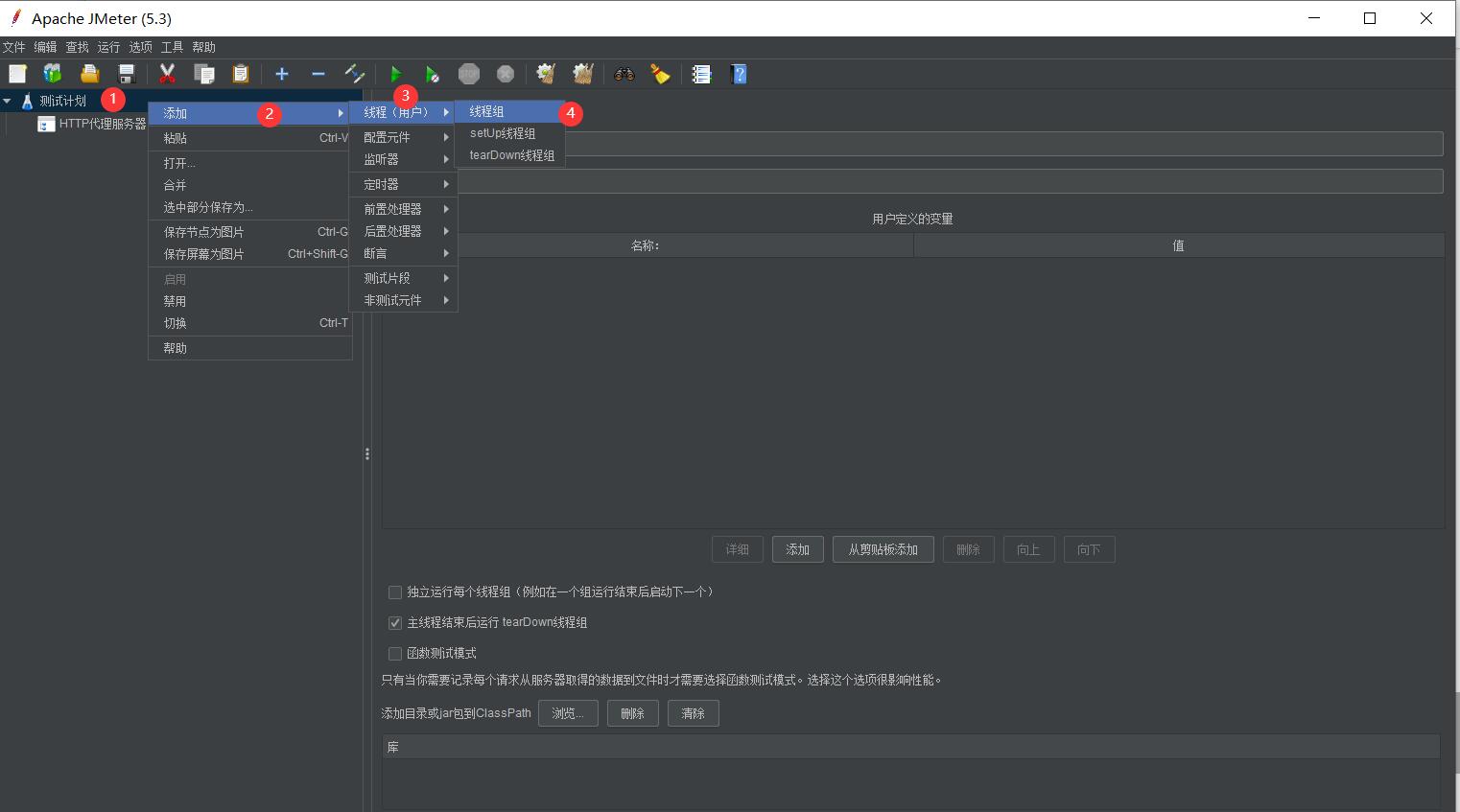Click the 添加 button under variables table
Viewport: 1460px width, 812px height.
(x=798, y=549)
